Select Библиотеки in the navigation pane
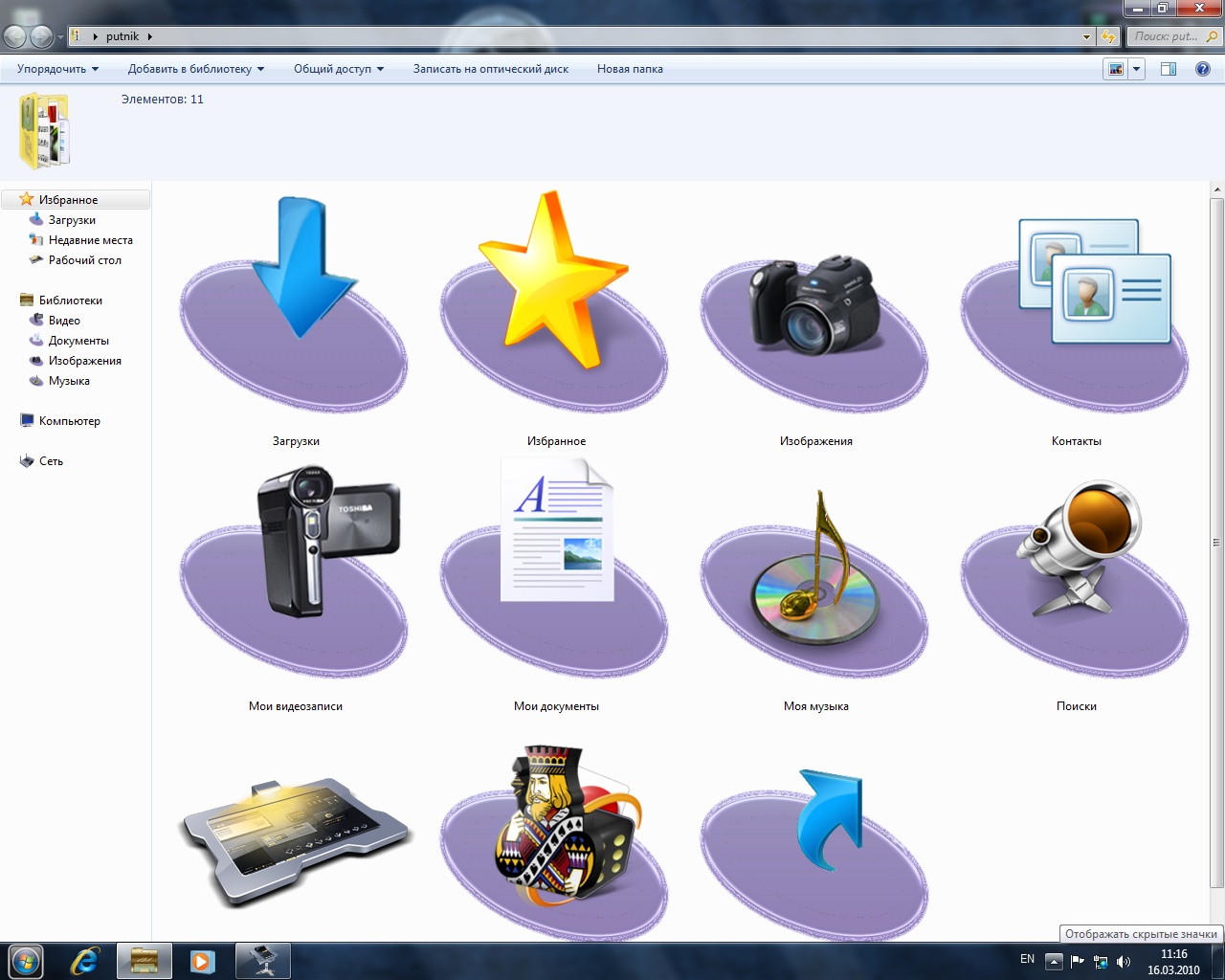The image size is (1225, 980). [70, 301]
